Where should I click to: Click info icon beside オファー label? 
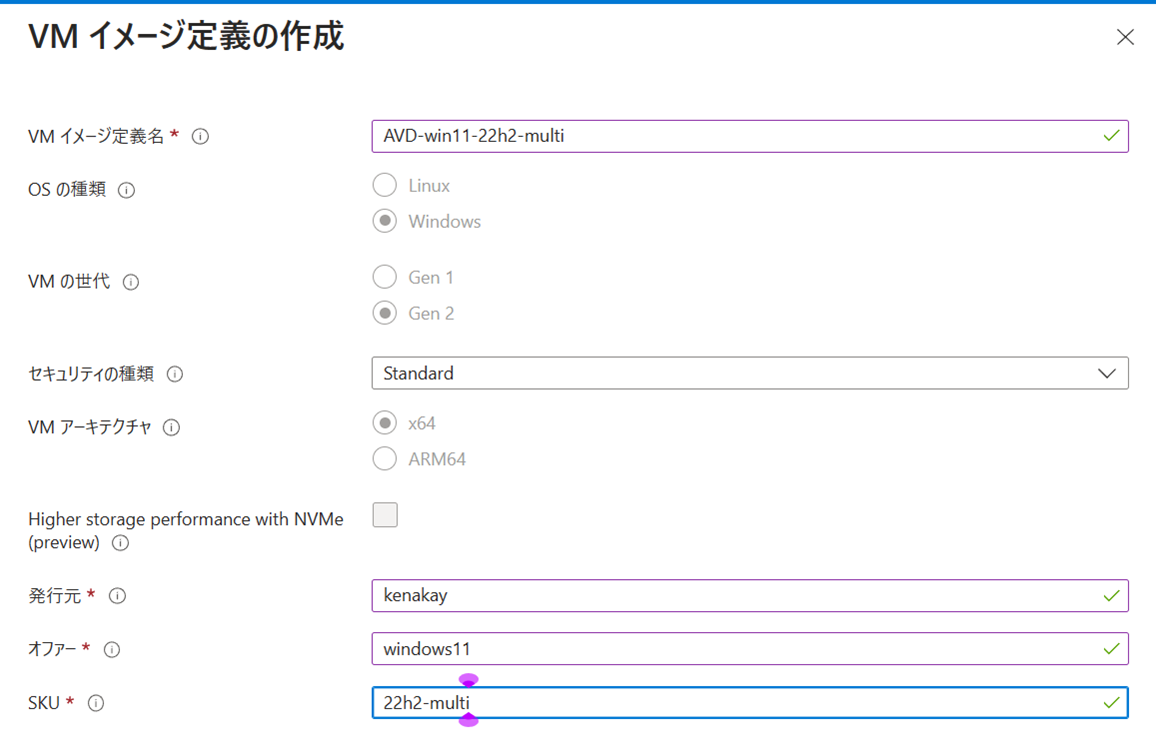pos(112,650)
